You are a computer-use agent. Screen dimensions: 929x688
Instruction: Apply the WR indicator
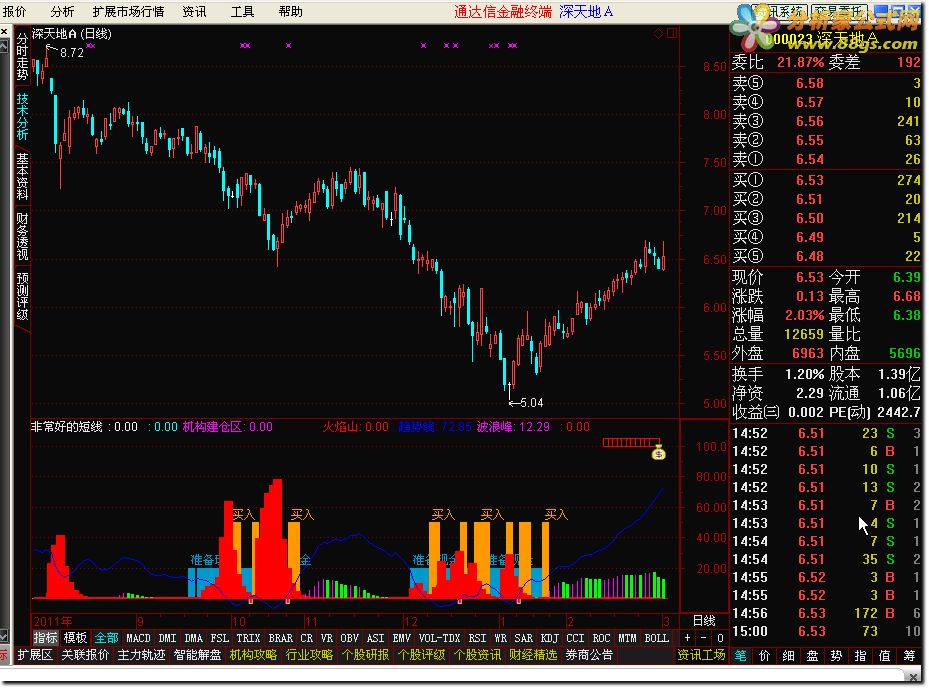(x=501, y=638)
